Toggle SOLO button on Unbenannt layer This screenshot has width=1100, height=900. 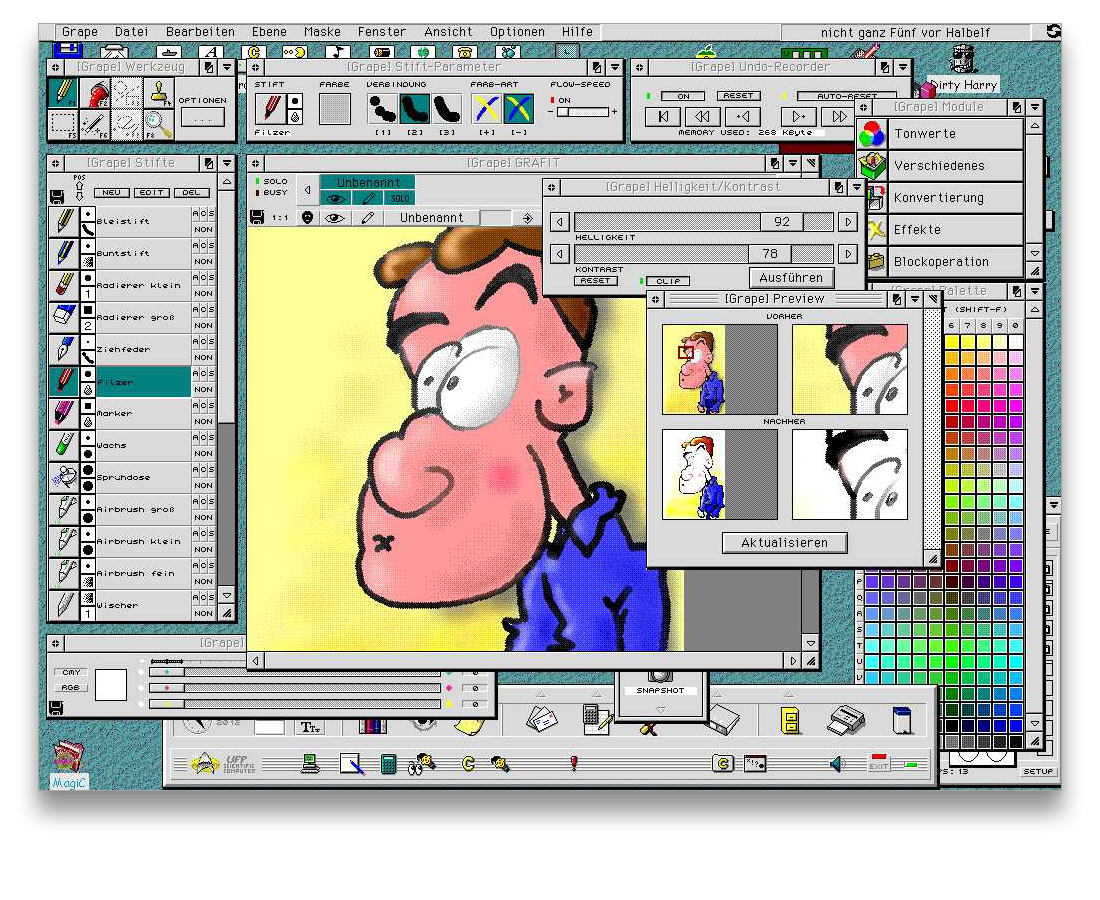(x=400, y=199)
